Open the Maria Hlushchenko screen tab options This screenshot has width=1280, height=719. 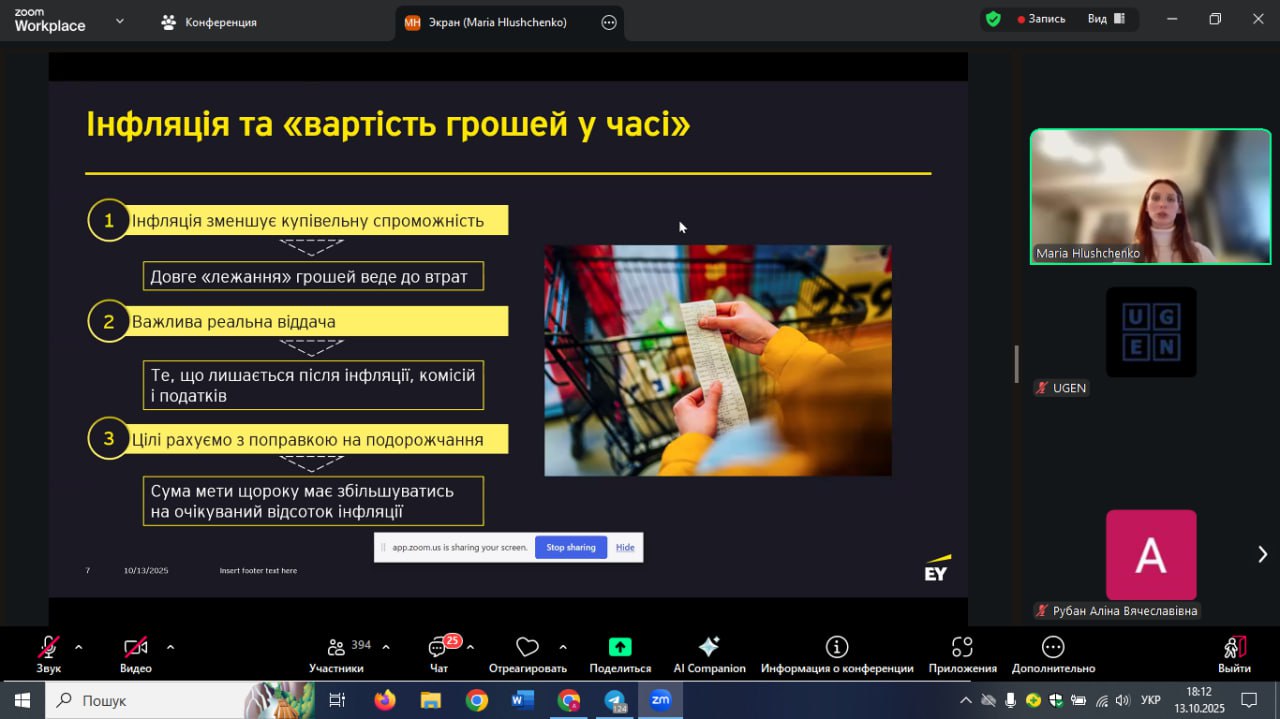pos(609,22)
